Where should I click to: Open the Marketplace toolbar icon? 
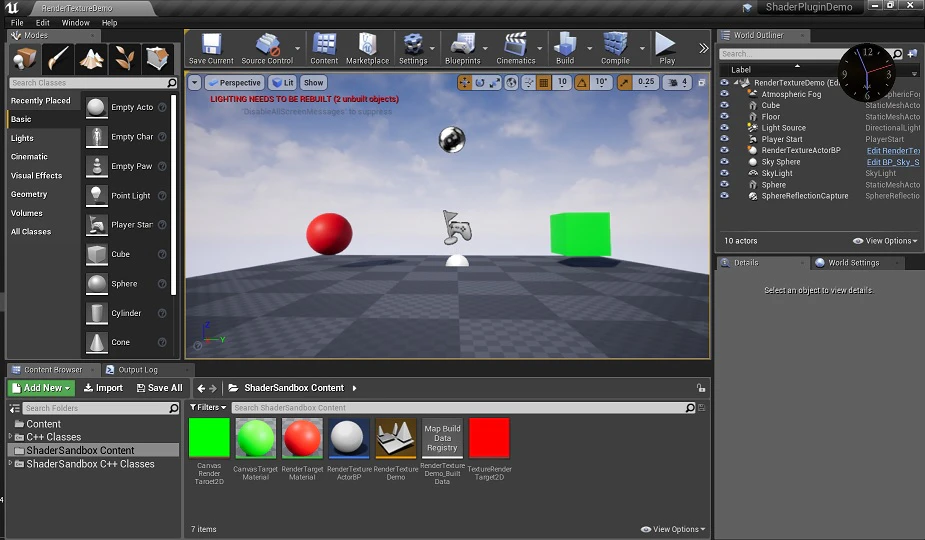(x=367, y=48)
